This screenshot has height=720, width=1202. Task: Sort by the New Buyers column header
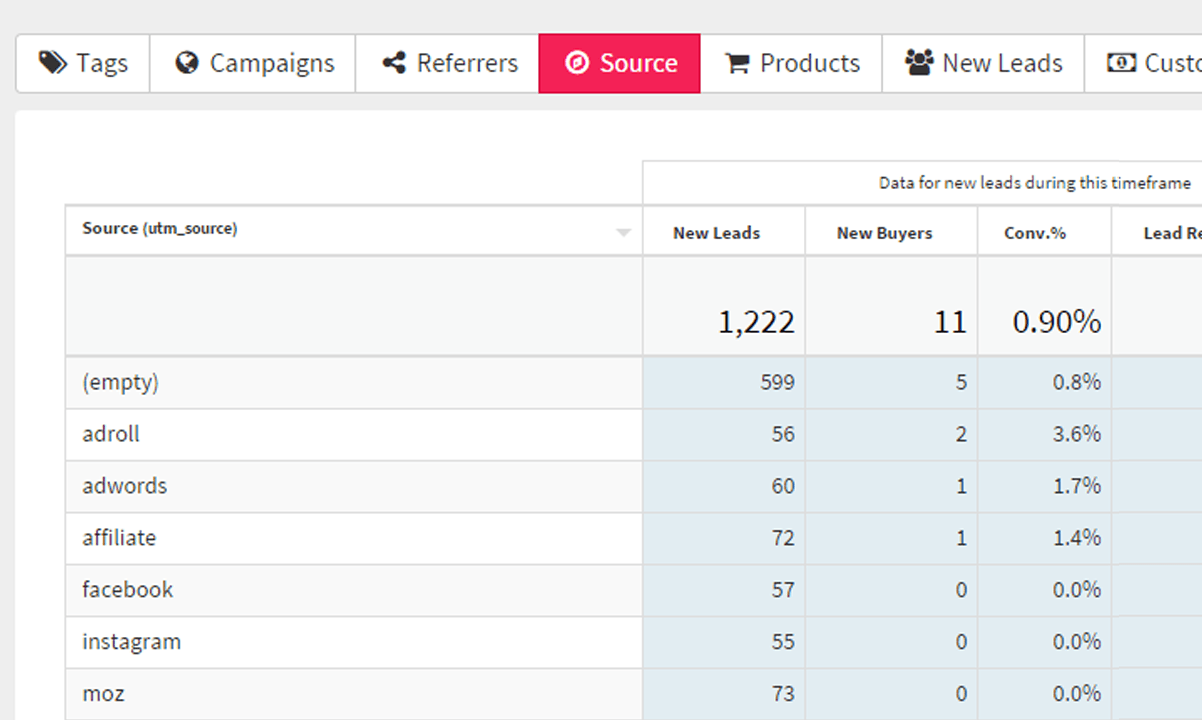(891, 230)
